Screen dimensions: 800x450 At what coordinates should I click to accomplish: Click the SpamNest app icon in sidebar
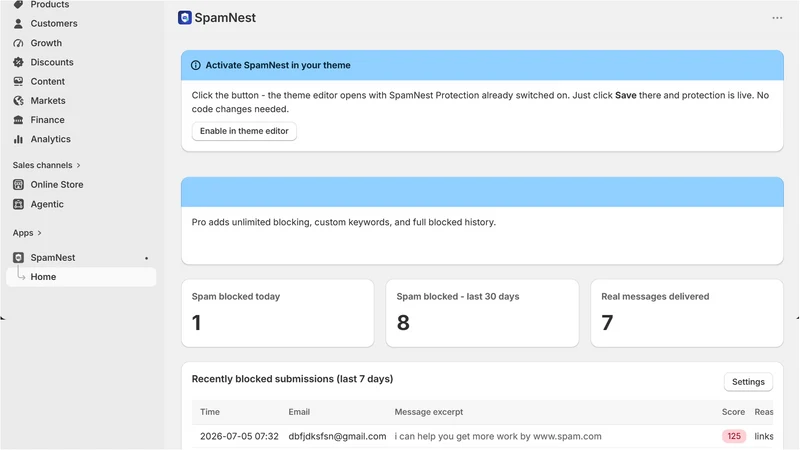pos(18,258)
